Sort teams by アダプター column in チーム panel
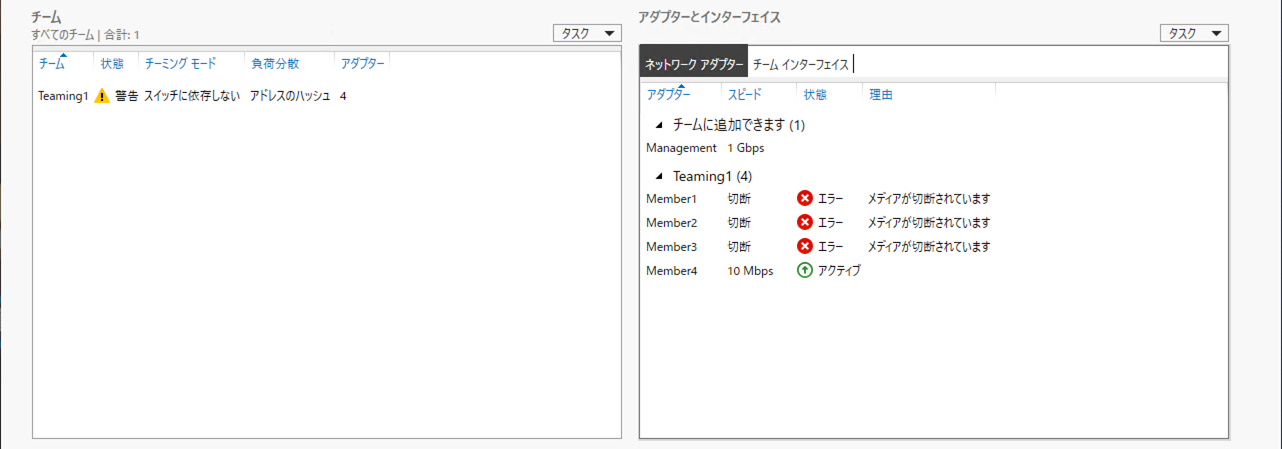1282x449 pixels. [362, 63]
